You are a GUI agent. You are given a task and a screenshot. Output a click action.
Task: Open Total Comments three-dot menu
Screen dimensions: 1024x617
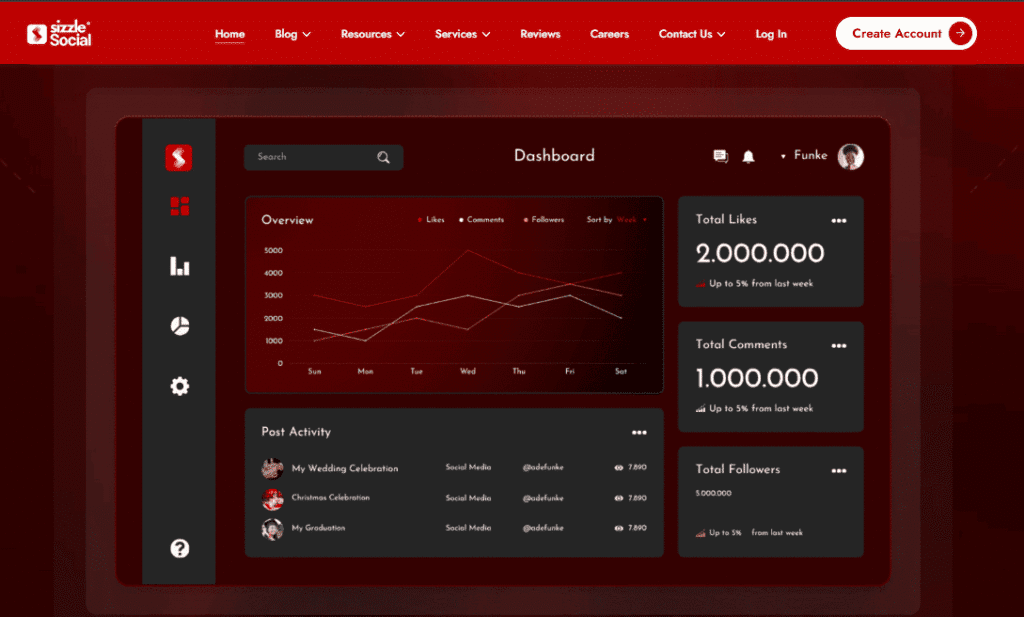(839, 345)
